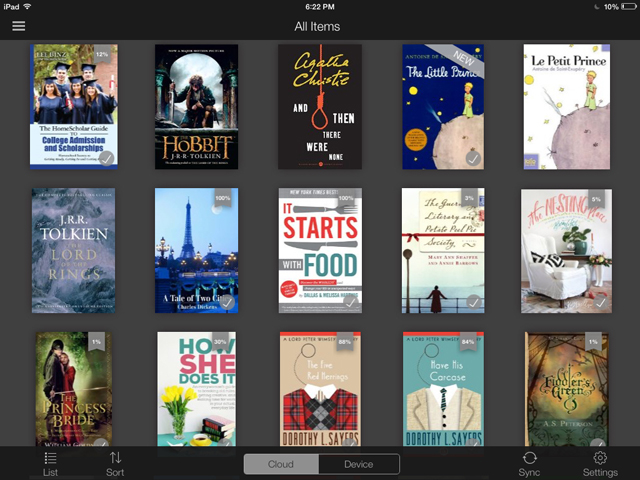Click 84% badge on Have His Carcase

pyautogui.click(x=468, y=342)
